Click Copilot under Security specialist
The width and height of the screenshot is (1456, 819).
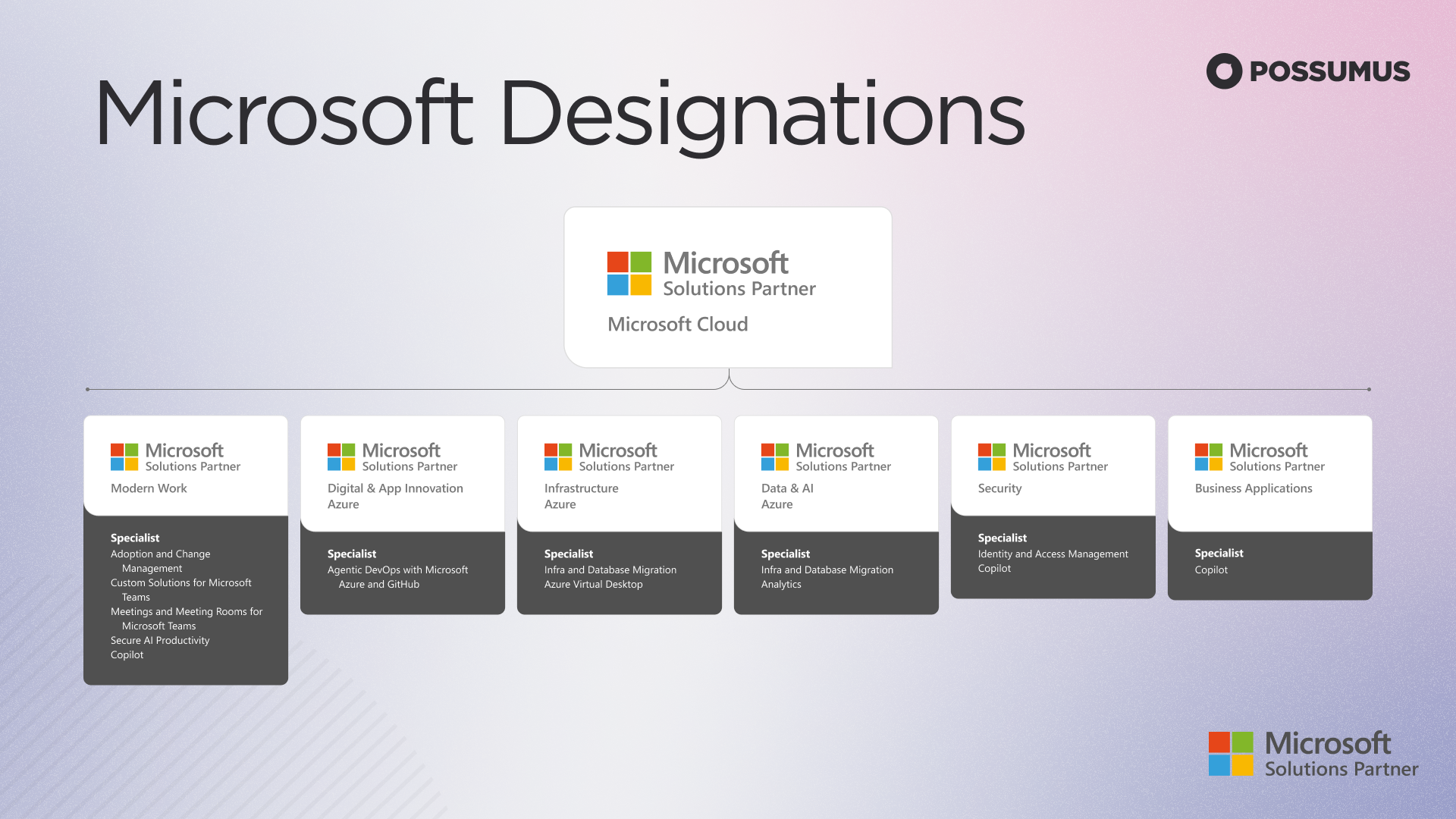click(994, 569)
